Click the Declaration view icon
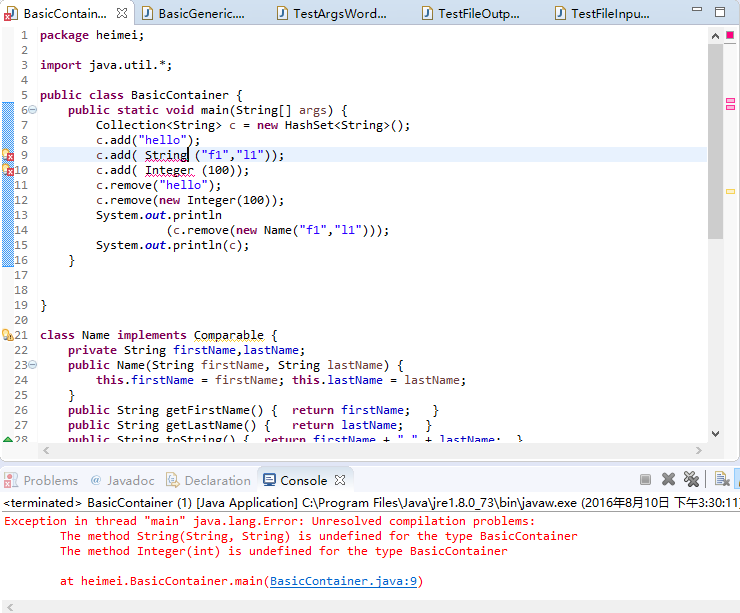The height and width of the screenshot is (613, 740). point(173,480)
